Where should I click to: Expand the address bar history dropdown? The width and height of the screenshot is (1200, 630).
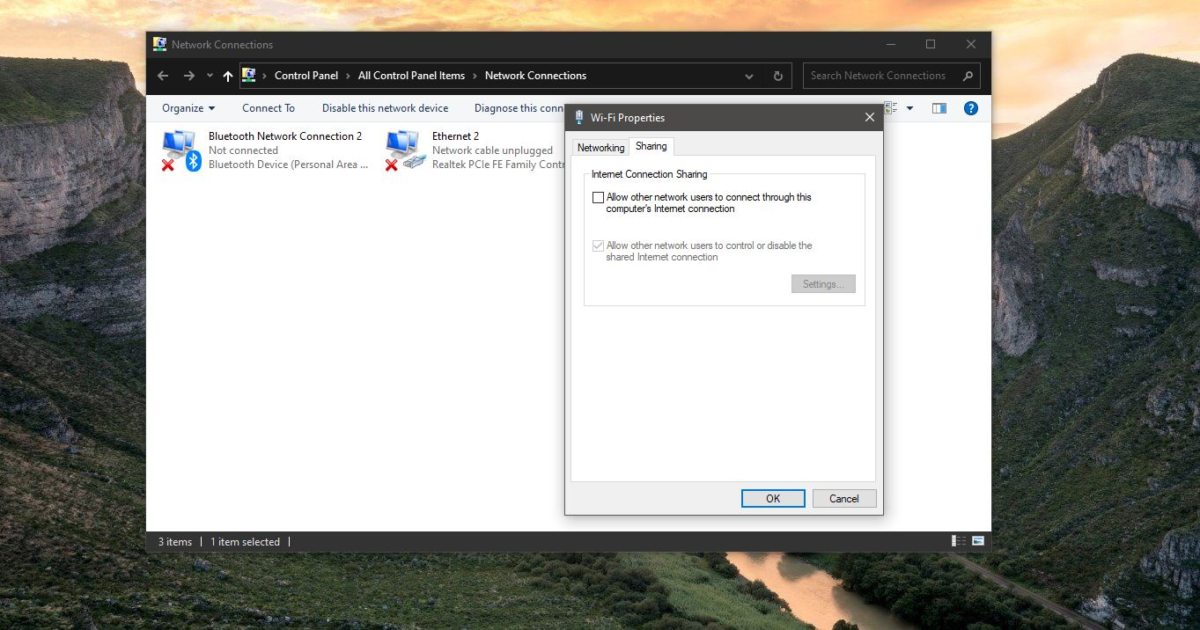pyautogui.click(x=749, y=76)
